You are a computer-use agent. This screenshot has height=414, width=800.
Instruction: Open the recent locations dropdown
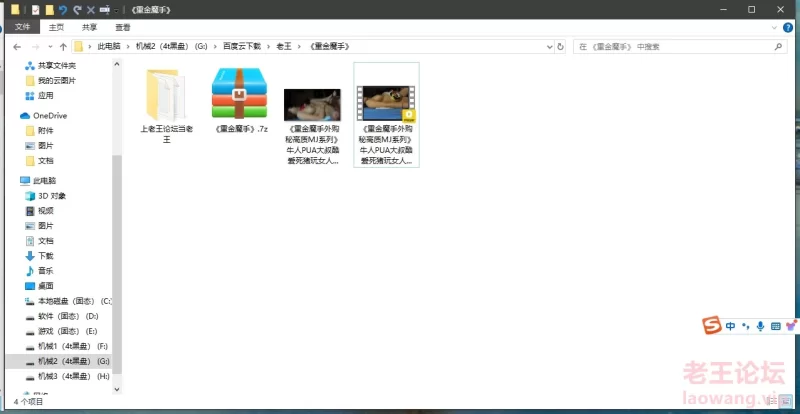(50, 46)
